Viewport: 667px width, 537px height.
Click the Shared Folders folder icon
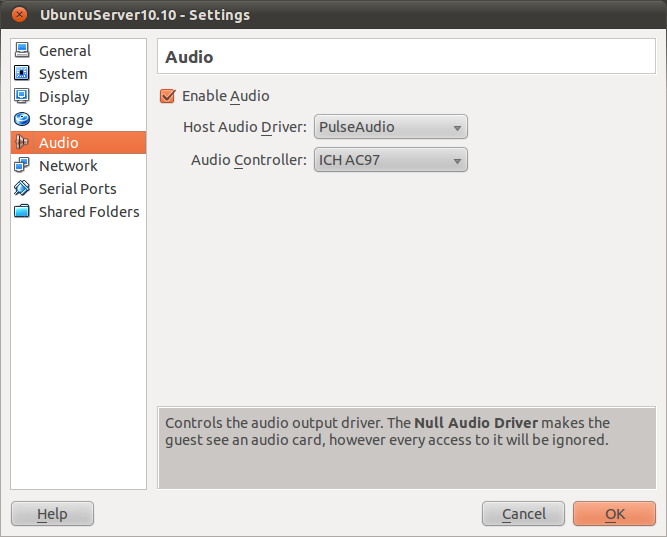coord(22,212)
